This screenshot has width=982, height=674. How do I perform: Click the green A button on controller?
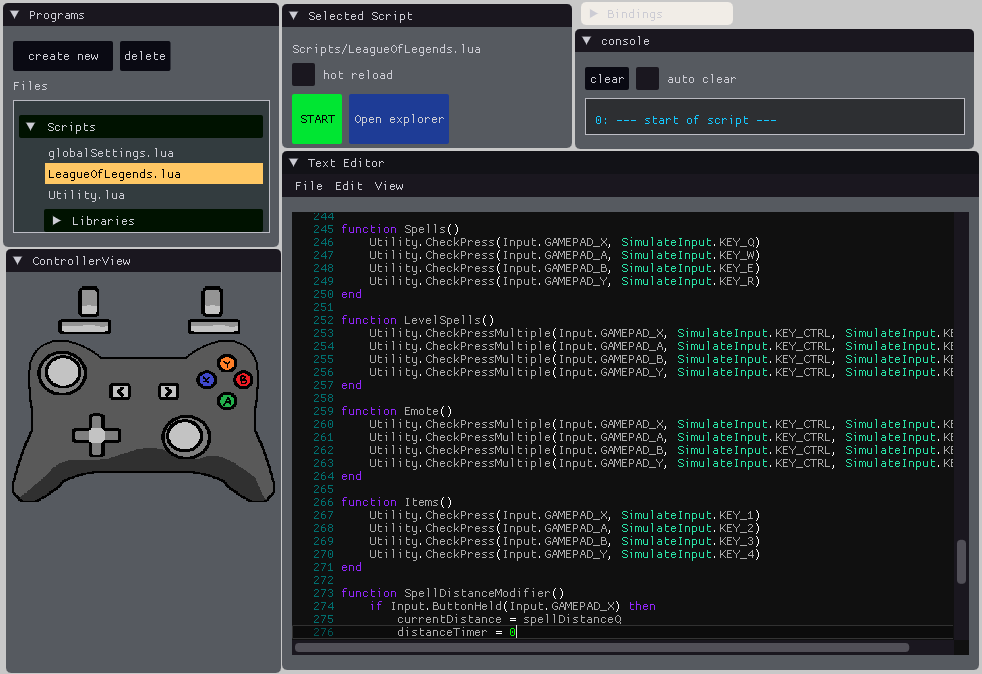227,401
